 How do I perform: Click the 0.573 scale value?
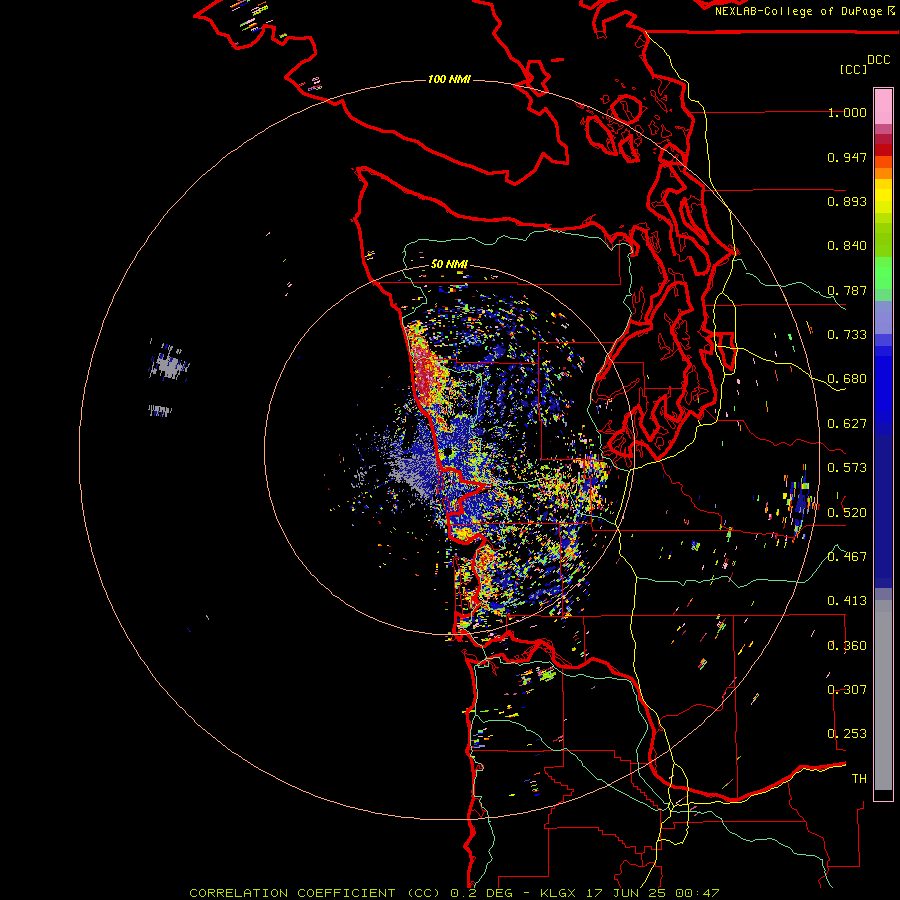(847, 468)
